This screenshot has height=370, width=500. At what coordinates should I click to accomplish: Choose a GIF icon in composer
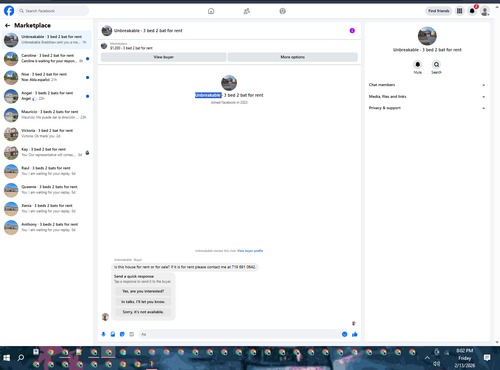tap(132, 334)
